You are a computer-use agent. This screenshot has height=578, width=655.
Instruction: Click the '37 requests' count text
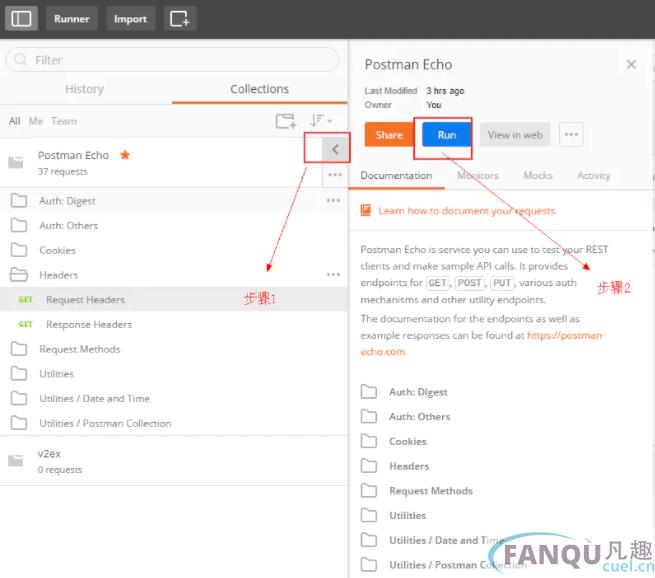click(x=63, y=172)
